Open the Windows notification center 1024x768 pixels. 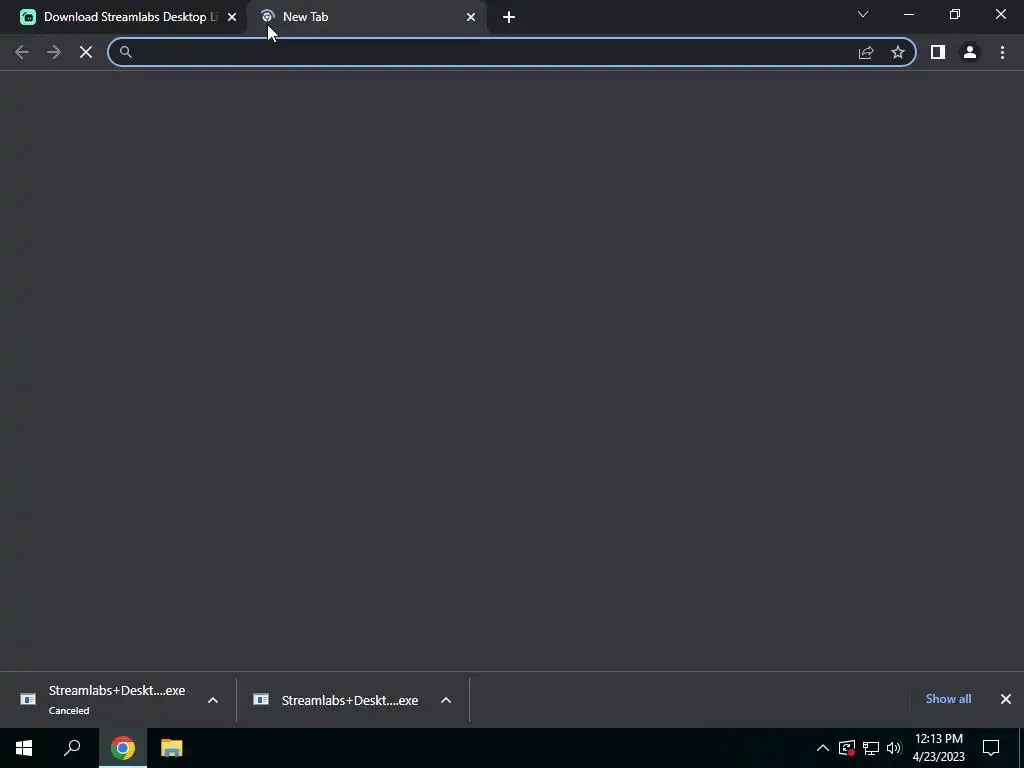[991, 748]
